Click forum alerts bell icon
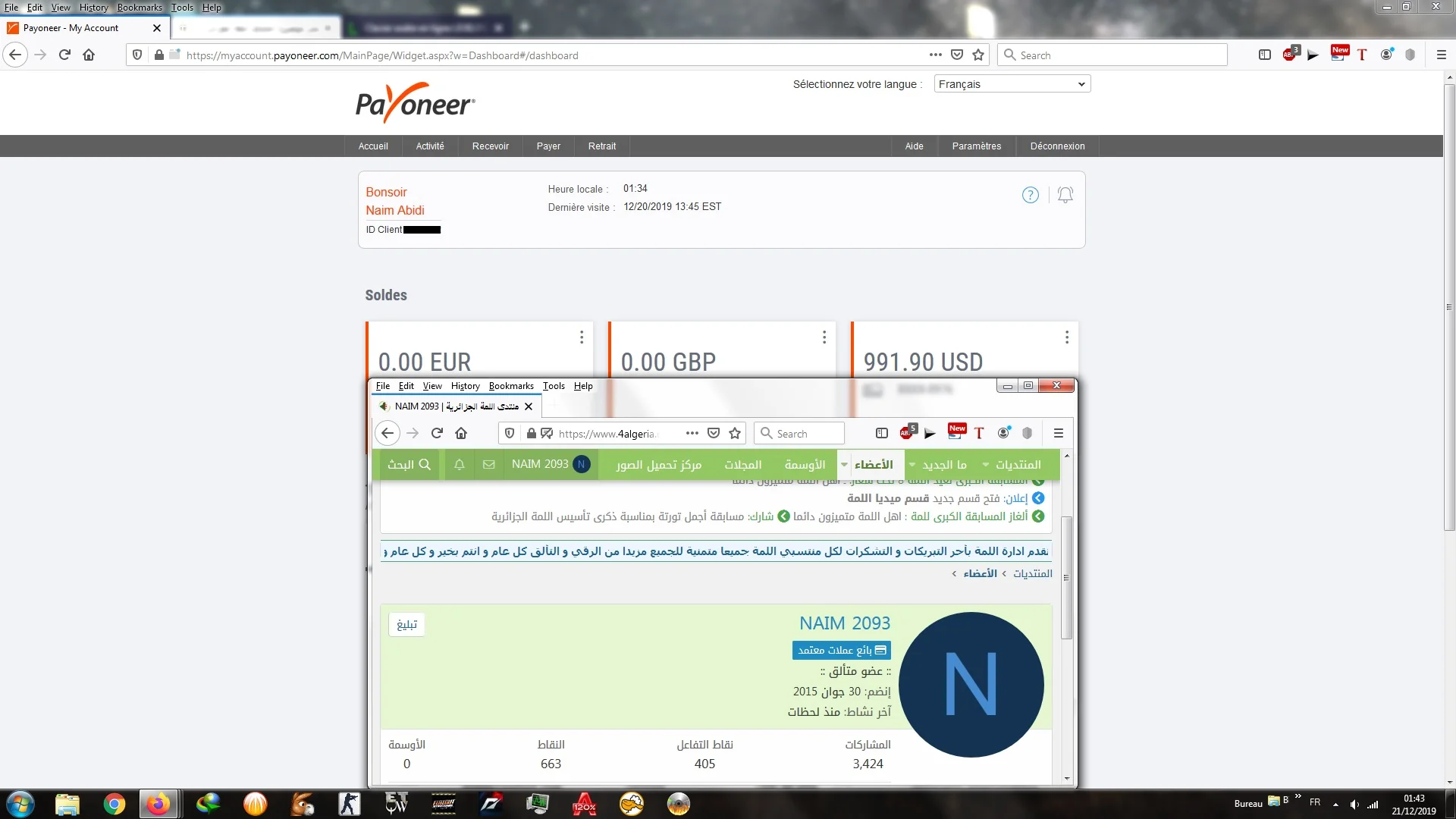This screenshot has height=819, width=1456. coord(459,464)
